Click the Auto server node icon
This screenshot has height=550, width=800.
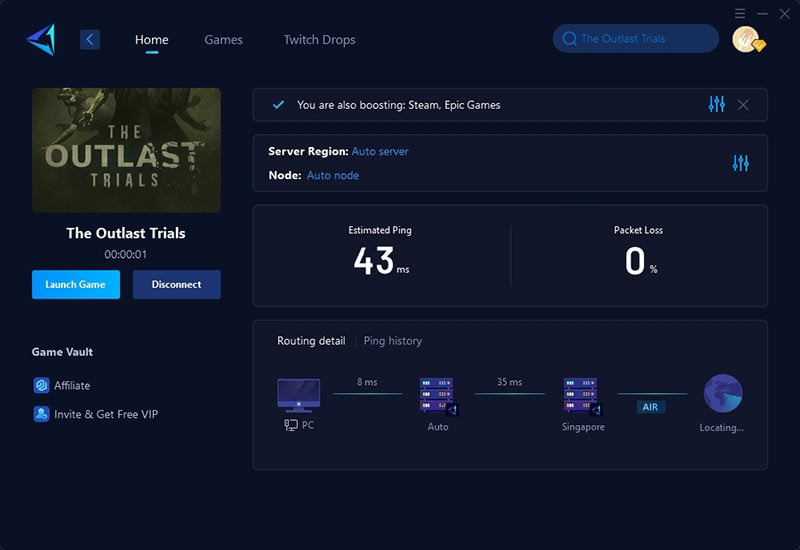[438, 396]
